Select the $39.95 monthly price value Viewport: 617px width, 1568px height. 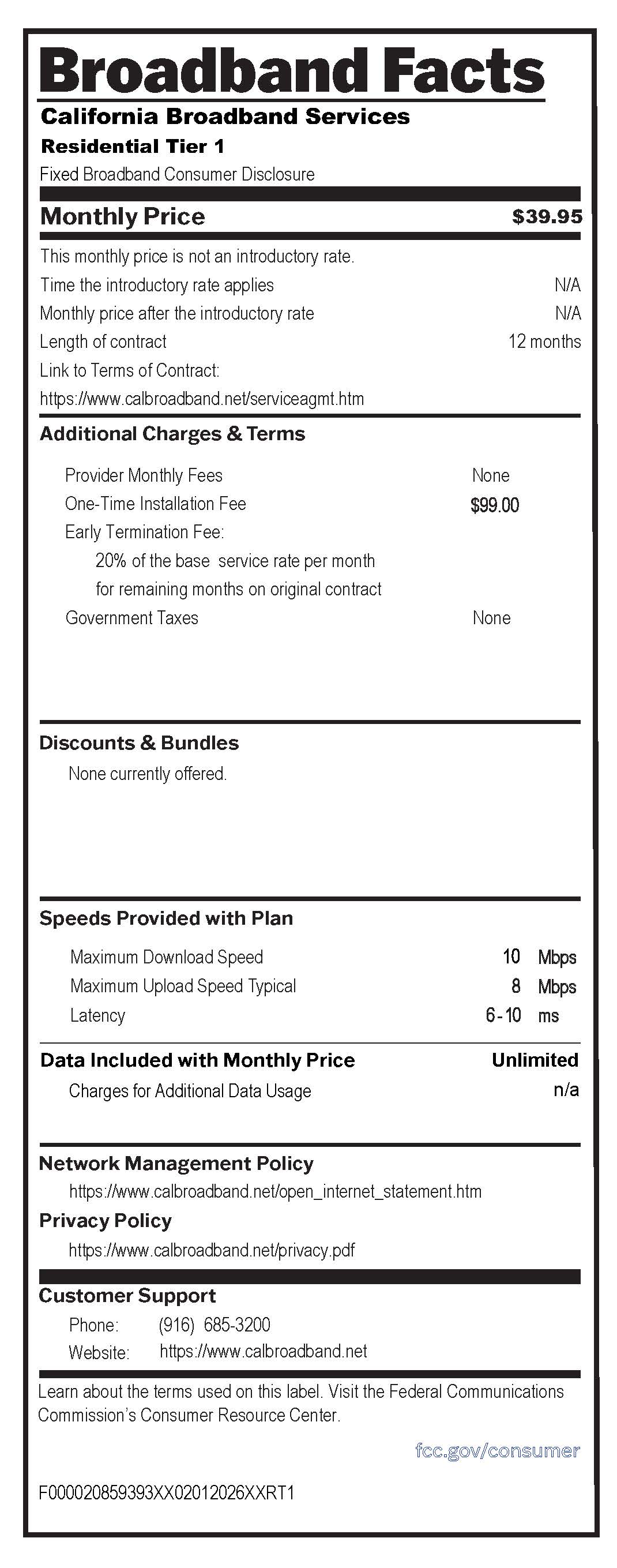[547, 217]
